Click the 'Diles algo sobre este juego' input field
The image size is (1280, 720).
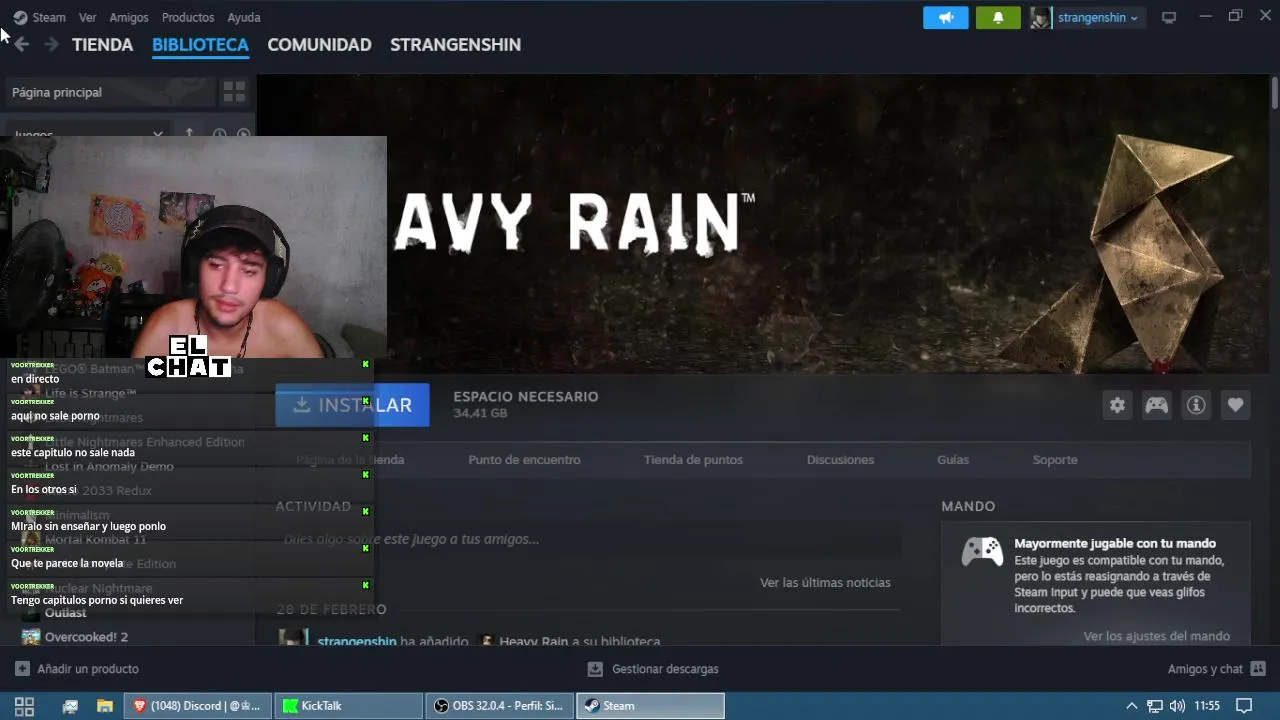click(589, 539)
